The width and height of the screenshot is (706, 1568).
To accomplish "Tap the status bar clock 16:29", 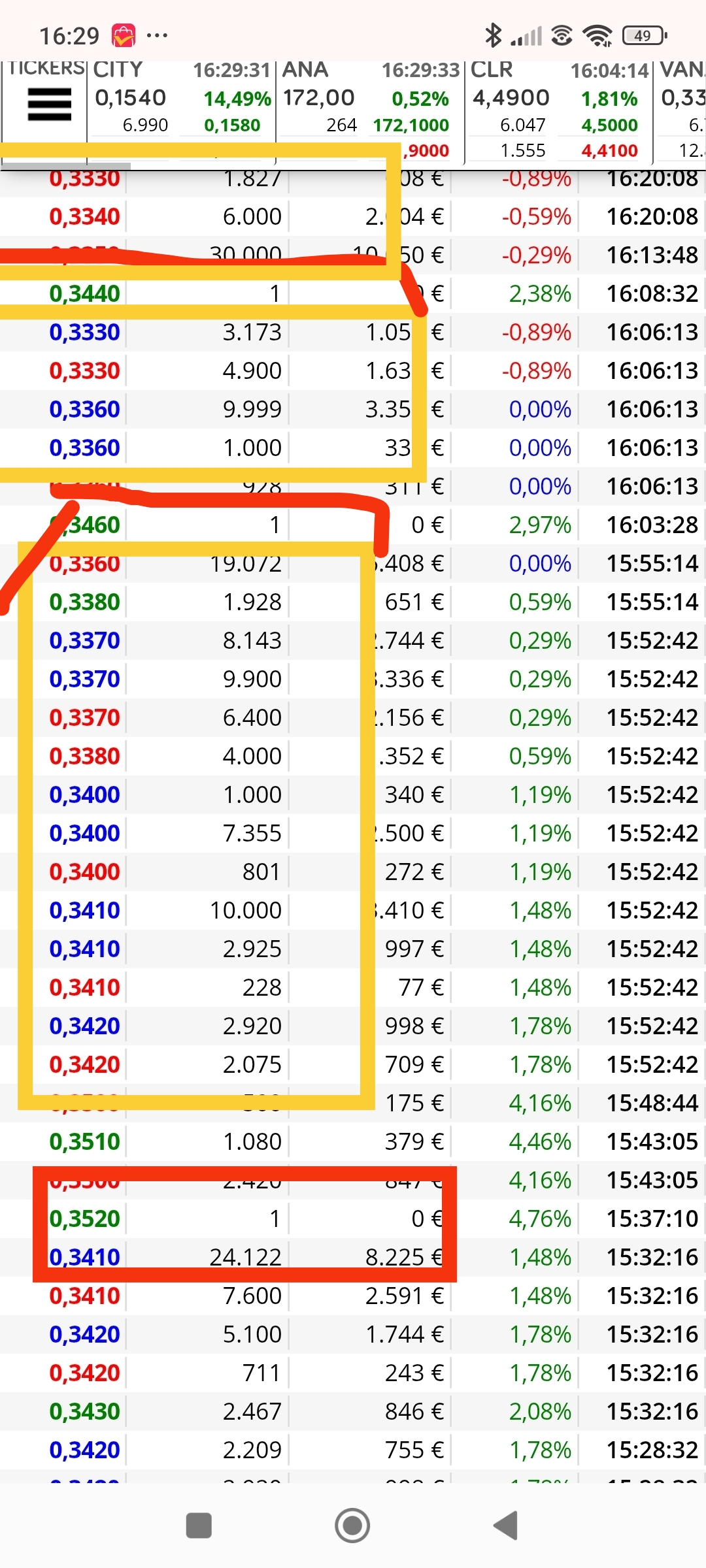I will [69, 36].
